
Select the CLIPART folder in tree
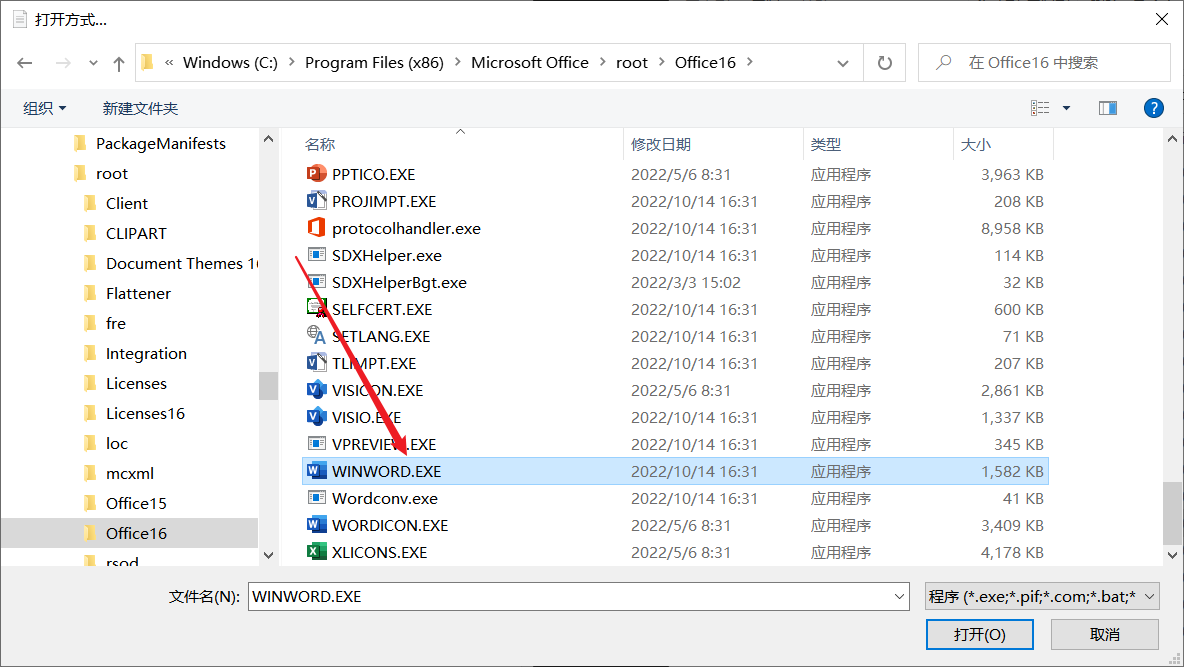136,233
